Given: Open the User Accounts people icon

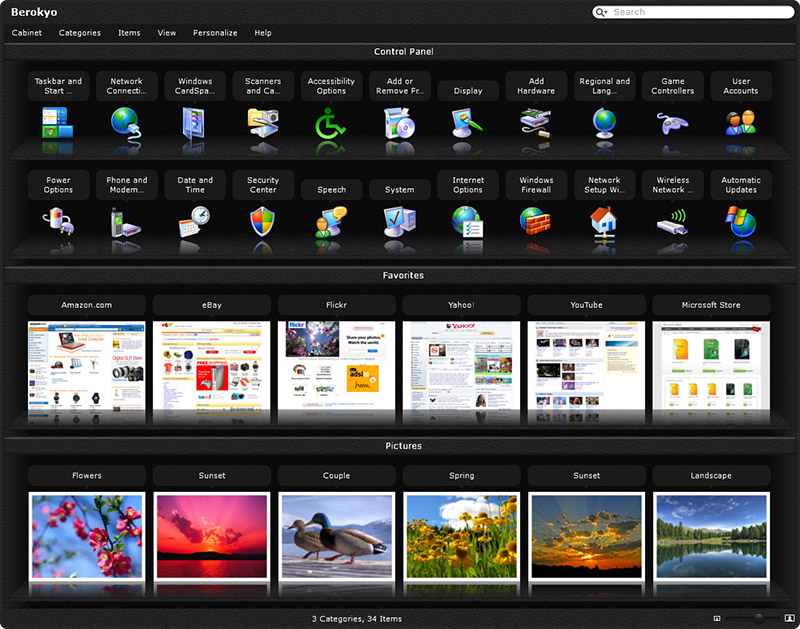Looking at the screenshot, I should [741, 122].
